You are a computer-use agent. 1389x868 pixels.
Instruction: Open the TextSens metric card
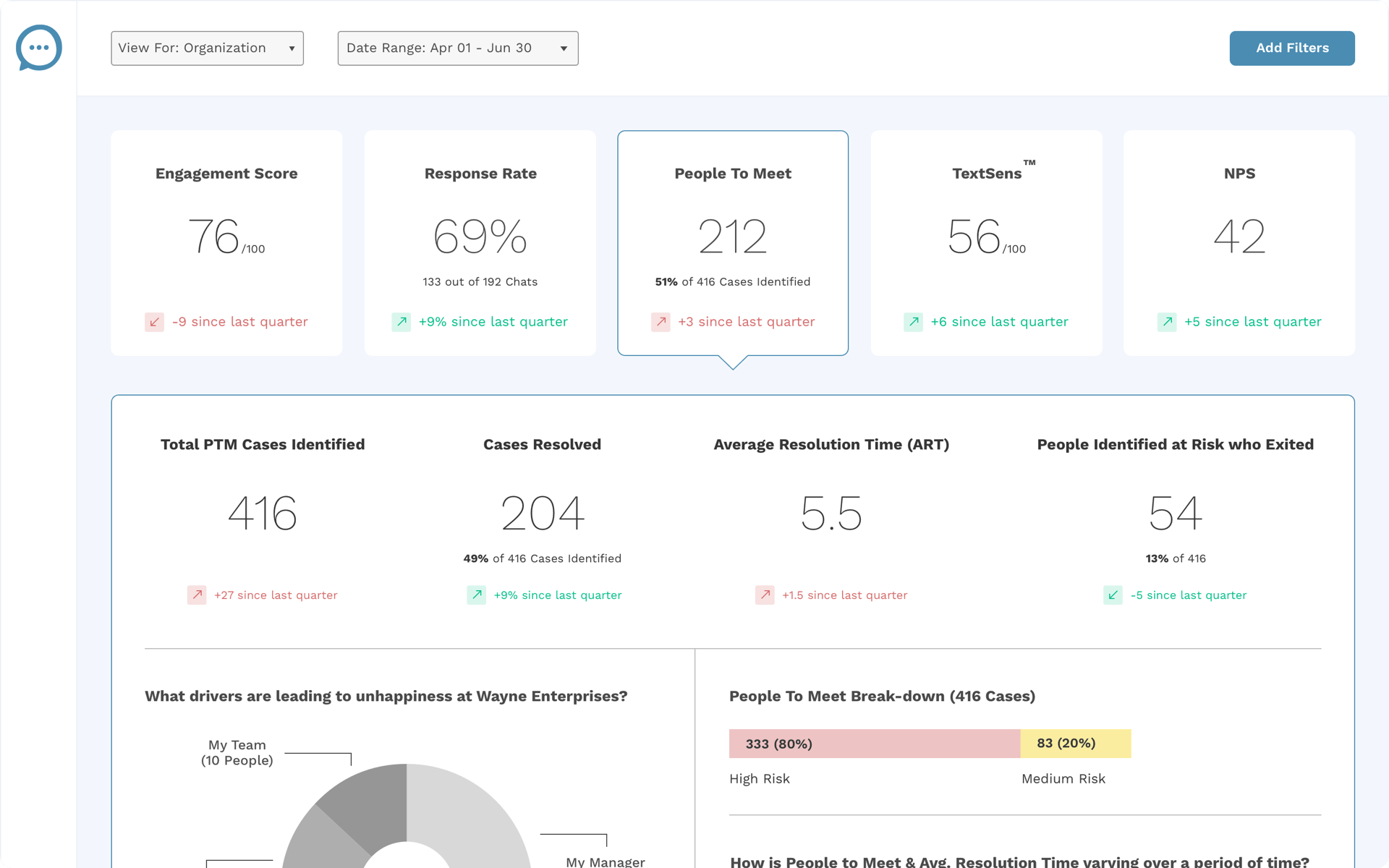[986, 242]
